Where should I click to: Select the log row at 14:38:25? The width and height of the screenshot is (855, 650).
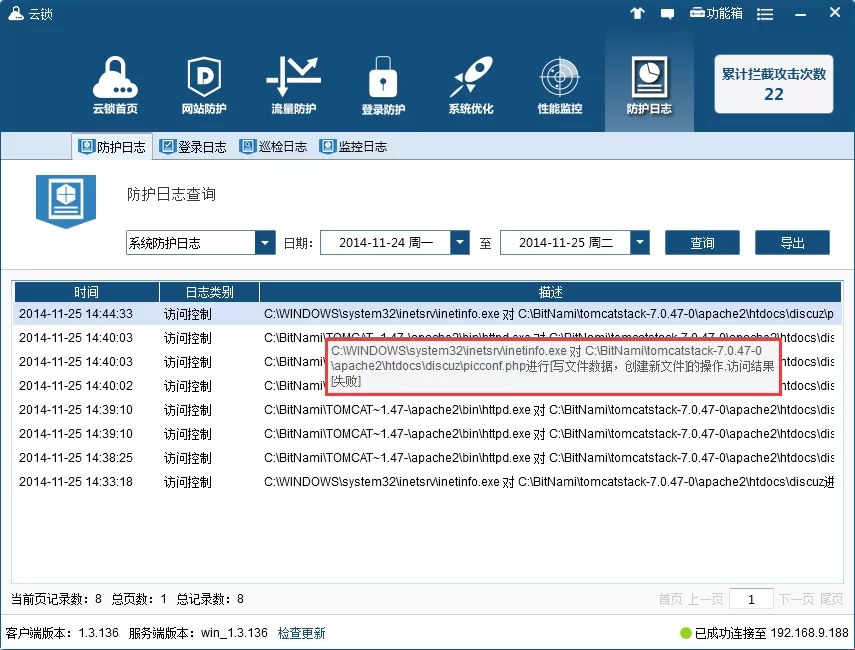(428, 458)
